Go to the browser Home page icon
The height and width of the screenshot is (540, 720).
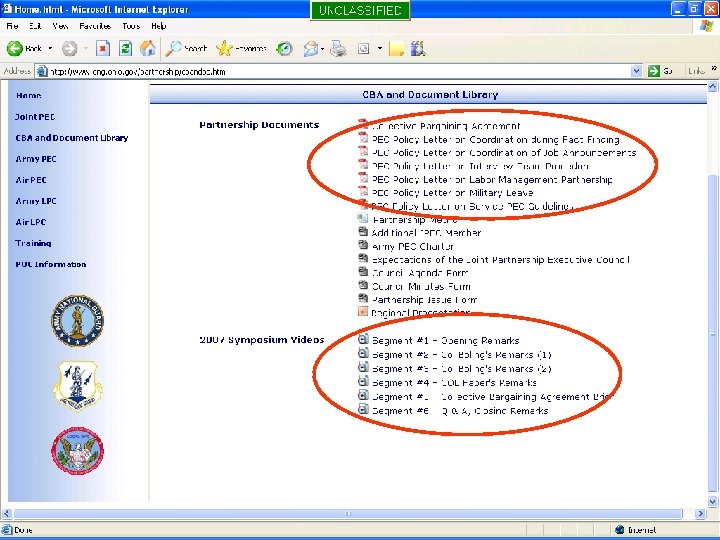[148, 48]
